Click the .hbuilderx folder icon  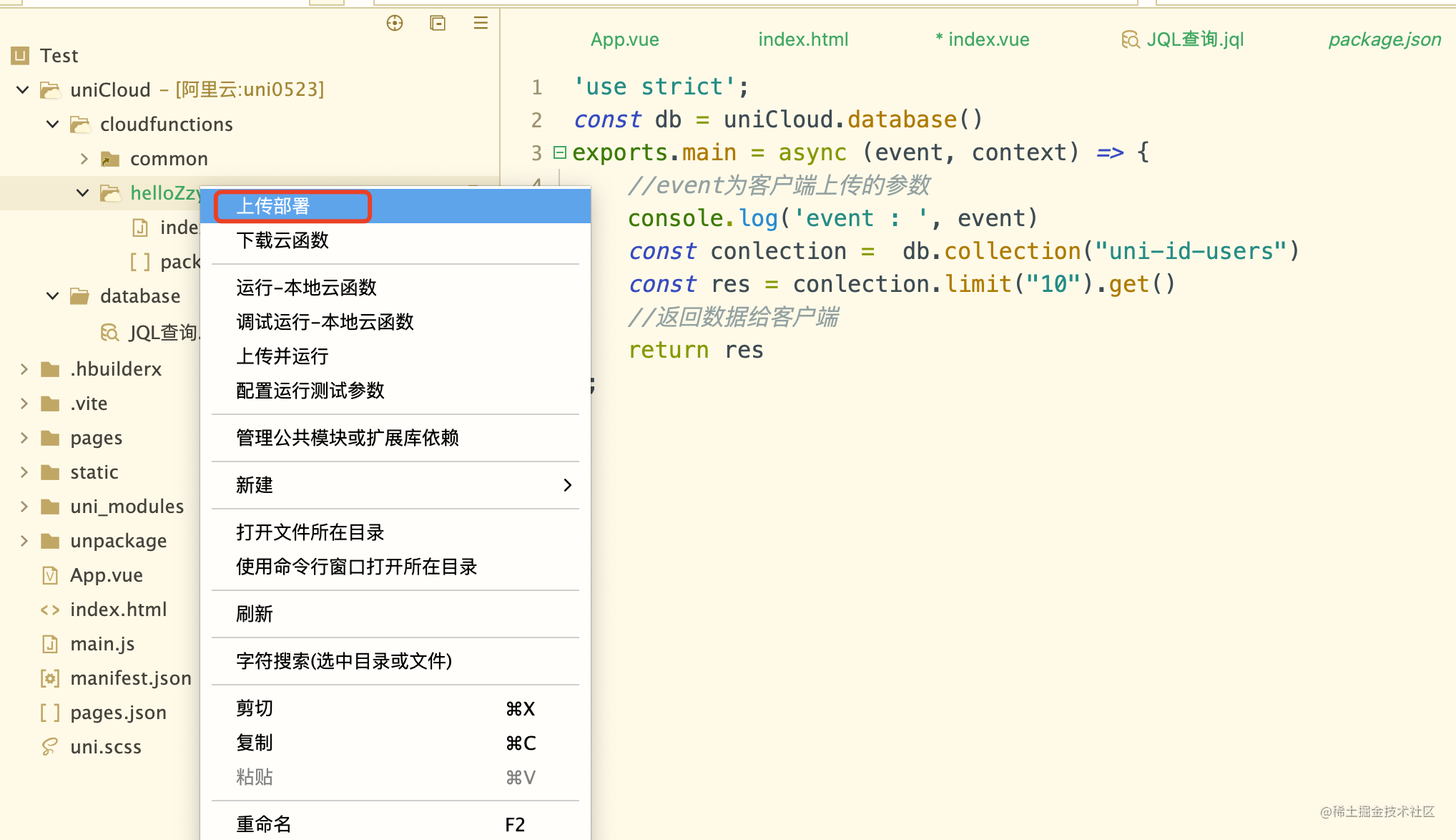click(50, 369)
